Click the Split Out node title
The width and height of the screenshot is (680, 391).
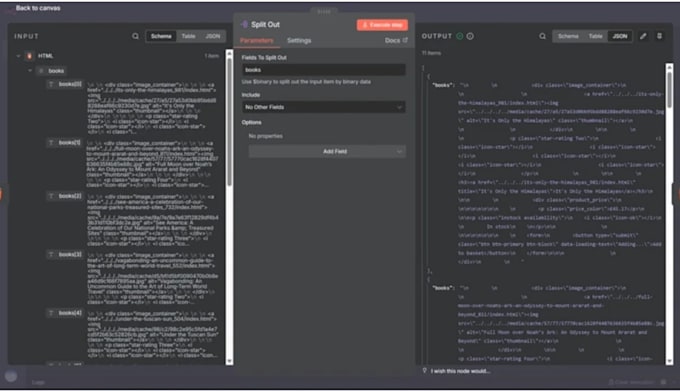click(265, 25)
